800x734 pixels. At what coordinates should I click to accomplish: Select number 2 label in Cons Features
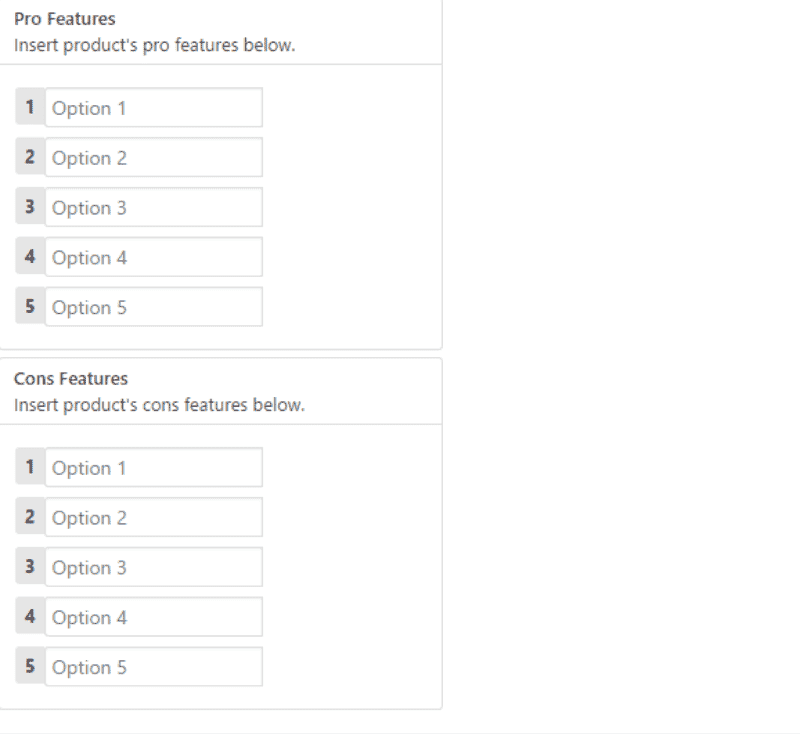point(30,517)
